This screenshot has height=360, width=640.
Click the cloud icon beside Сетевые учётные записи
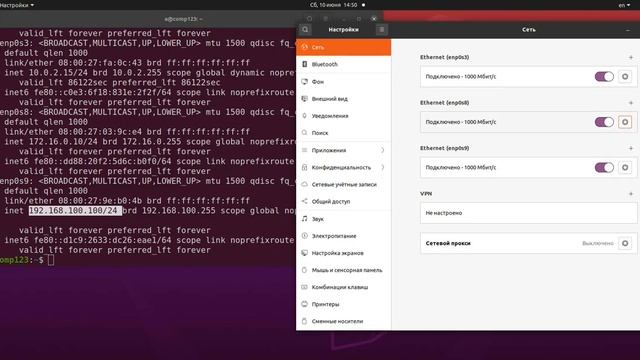tap(304, 184)
